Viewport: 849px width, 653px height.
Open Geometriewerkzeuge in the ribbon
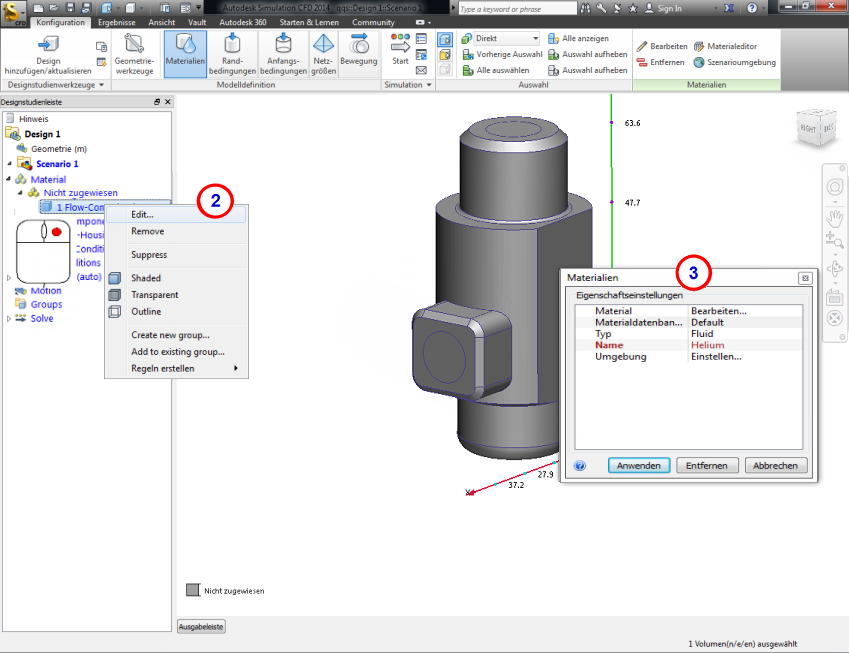(134, 54)
